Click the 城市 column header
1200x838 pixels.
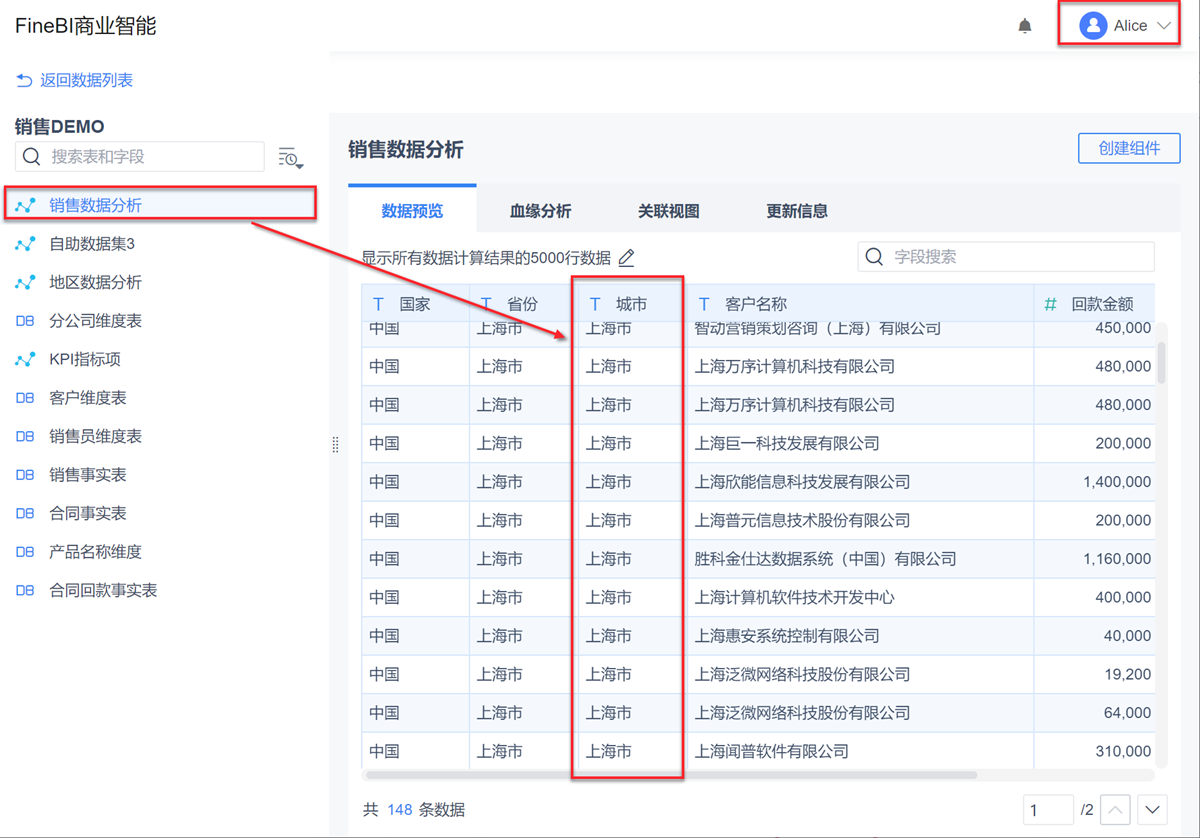(x=632, y=304)
